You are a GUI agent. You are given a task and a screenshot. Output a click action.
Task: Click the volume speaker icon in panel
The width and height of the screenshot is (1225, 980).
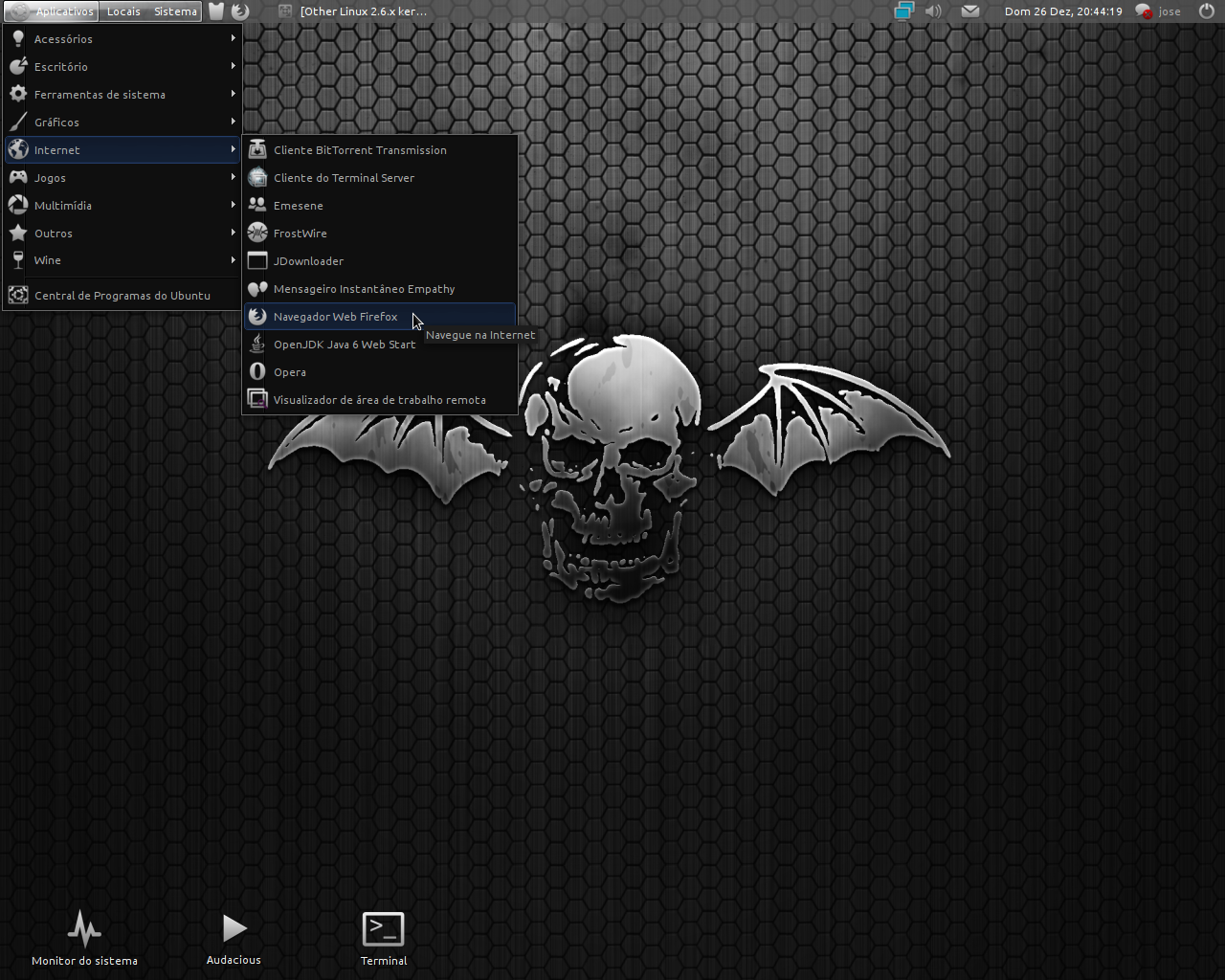[933, 11]
